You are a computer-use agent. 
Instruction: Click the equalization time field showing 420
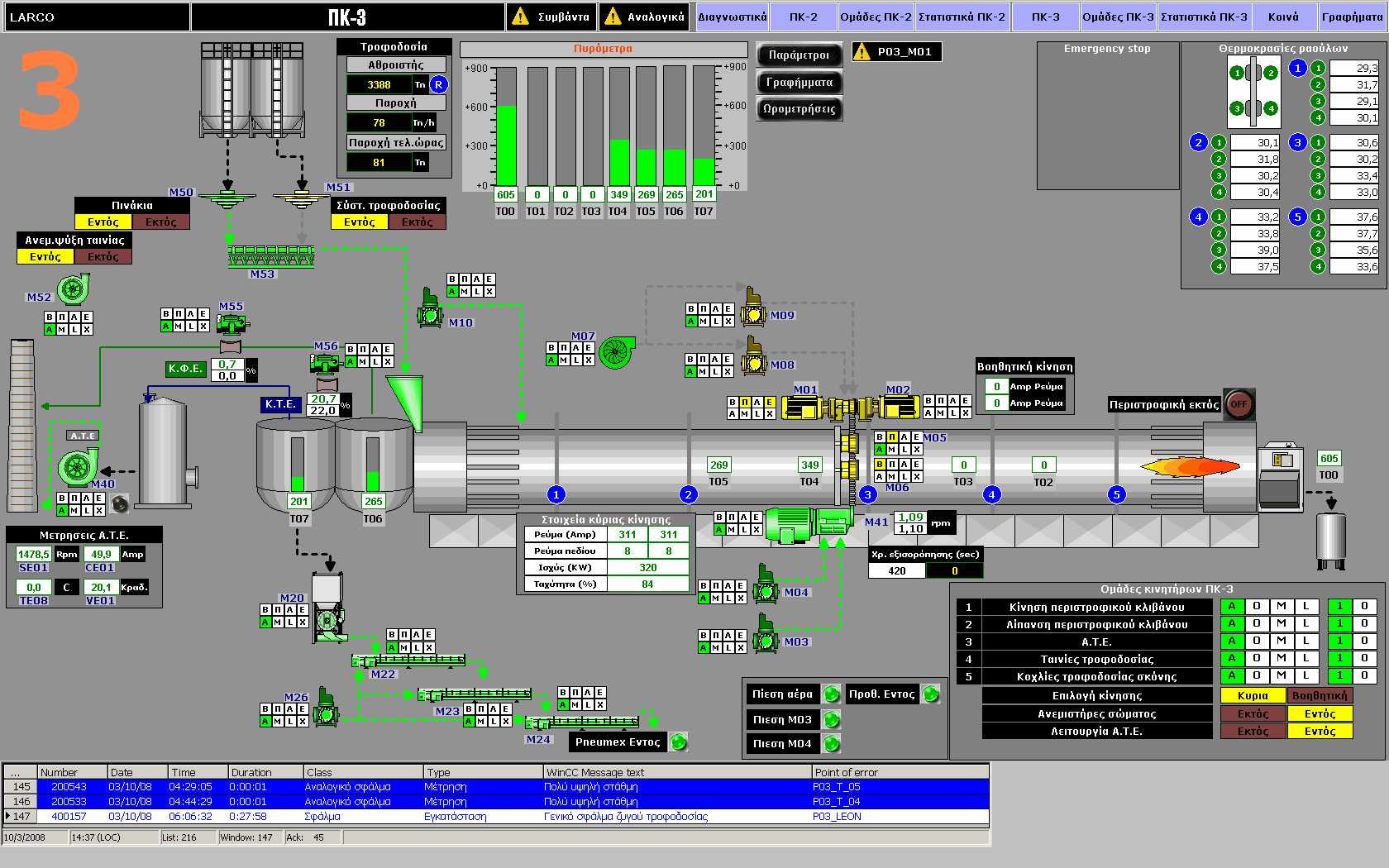pos(897,570)
